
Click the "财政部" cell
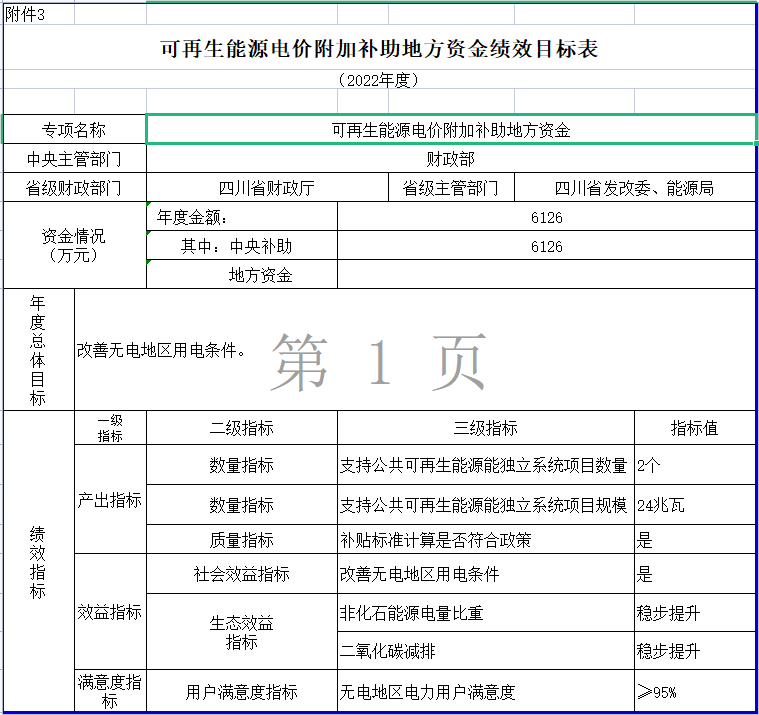click(451, 159)
